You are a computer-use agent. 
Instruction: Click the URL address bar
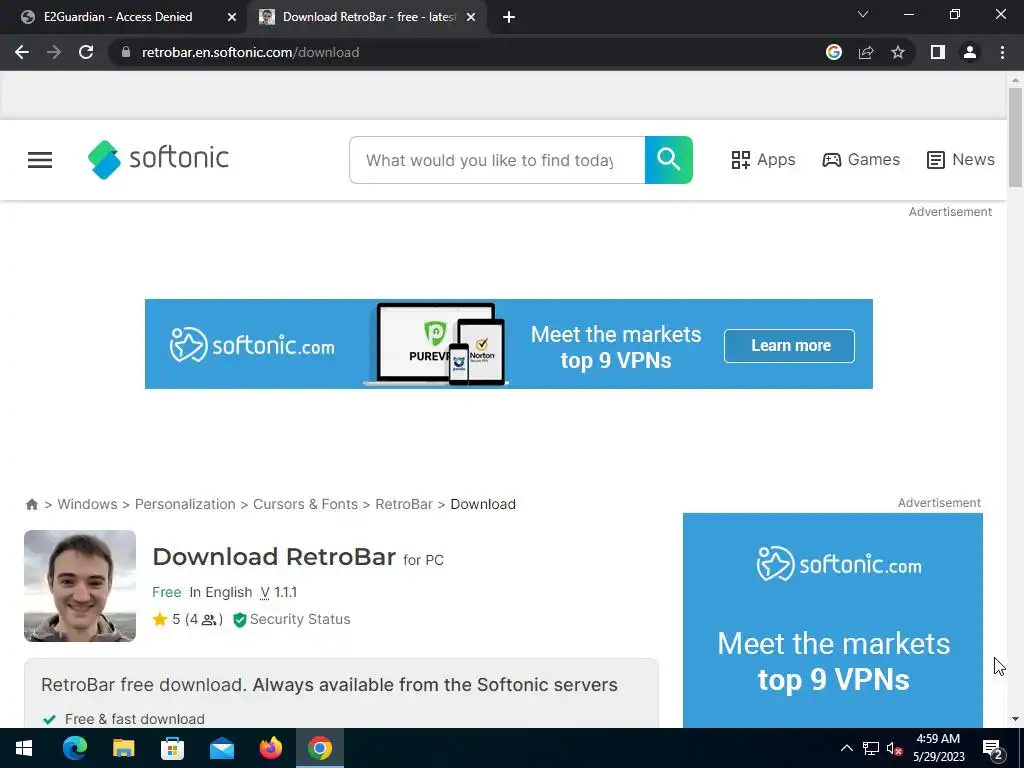pos(470,52)
